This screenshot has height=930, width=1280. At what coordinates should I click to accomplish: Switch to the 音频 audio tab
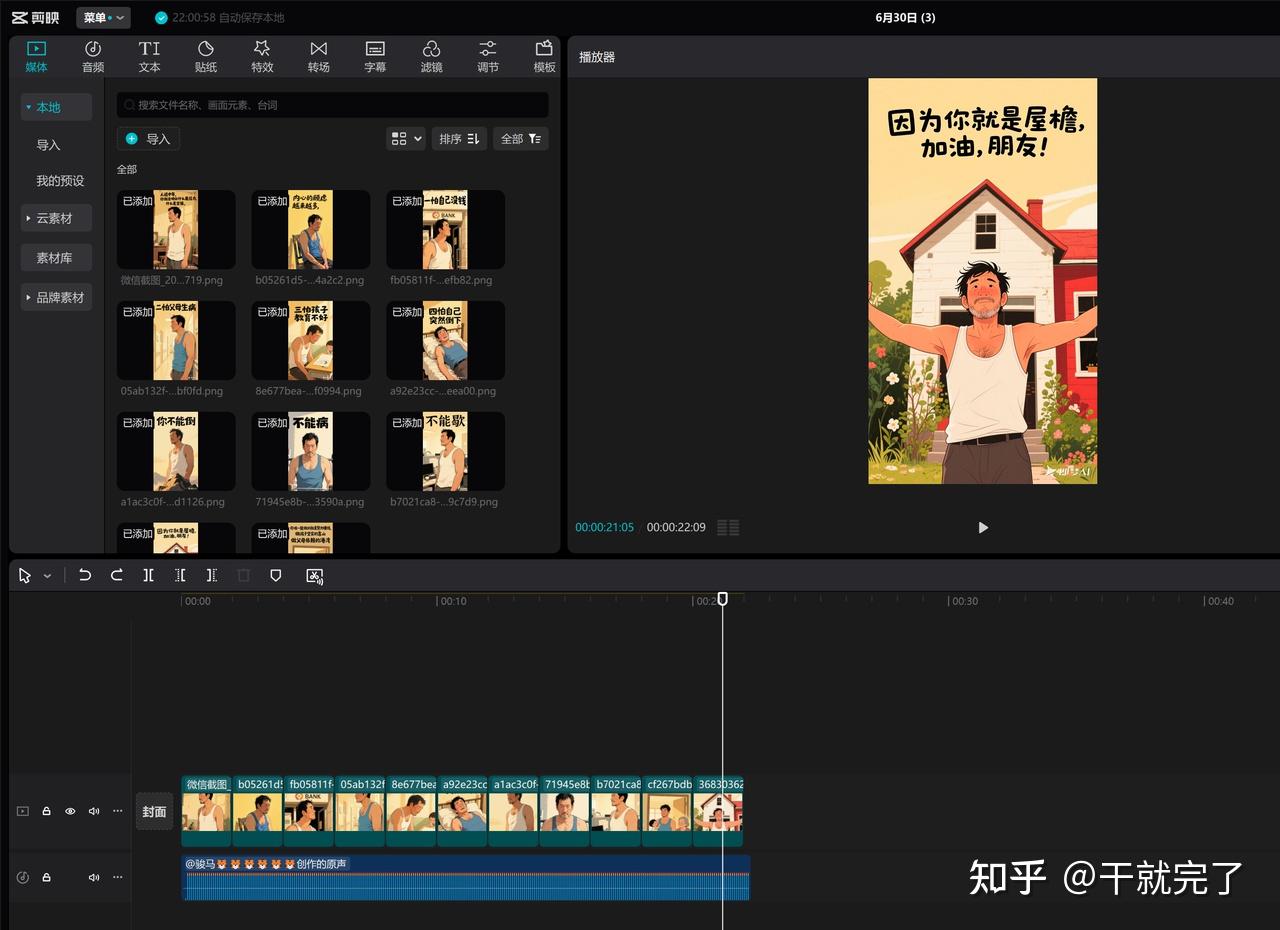tap(93, 57)
